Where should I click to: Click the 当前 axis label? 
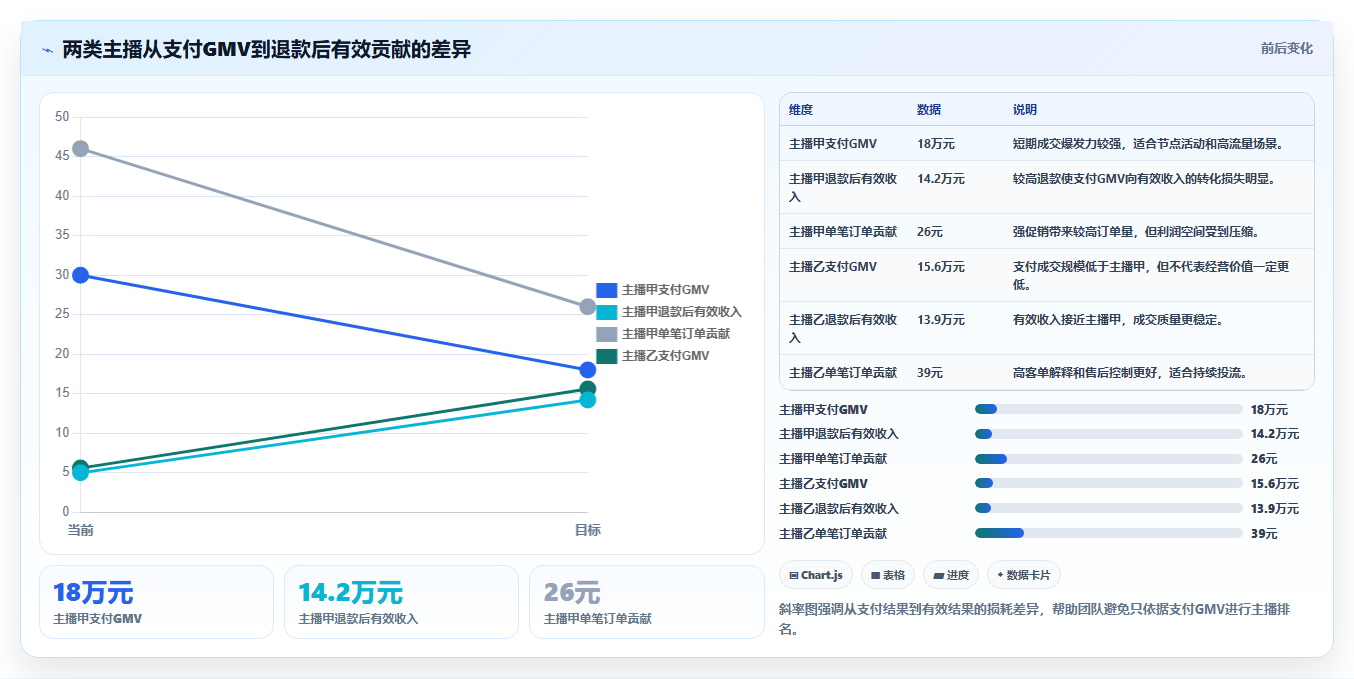81,530
